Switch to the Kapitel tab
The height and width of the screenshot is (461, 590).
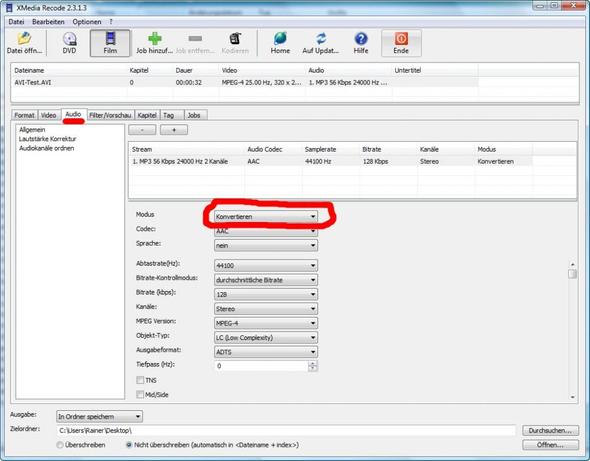click(147, 115)
